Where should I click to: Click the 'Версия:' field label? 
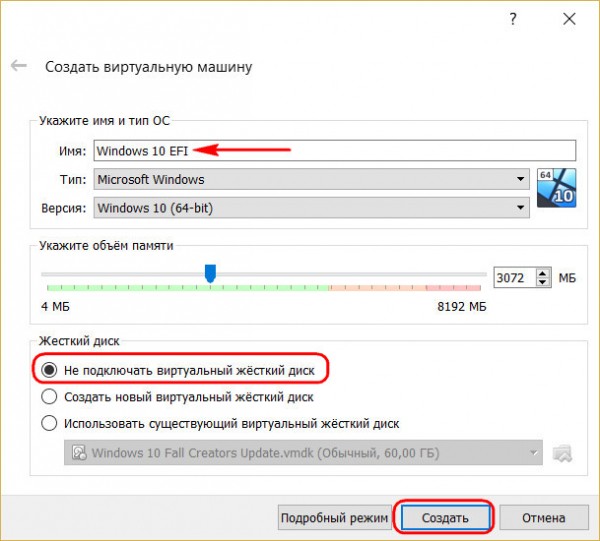point(64,208)
